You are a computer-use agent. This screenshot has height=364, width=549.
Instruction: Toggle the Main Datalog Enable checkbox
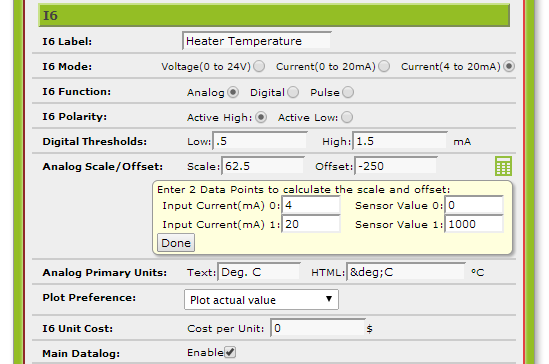tap(230, 352)
